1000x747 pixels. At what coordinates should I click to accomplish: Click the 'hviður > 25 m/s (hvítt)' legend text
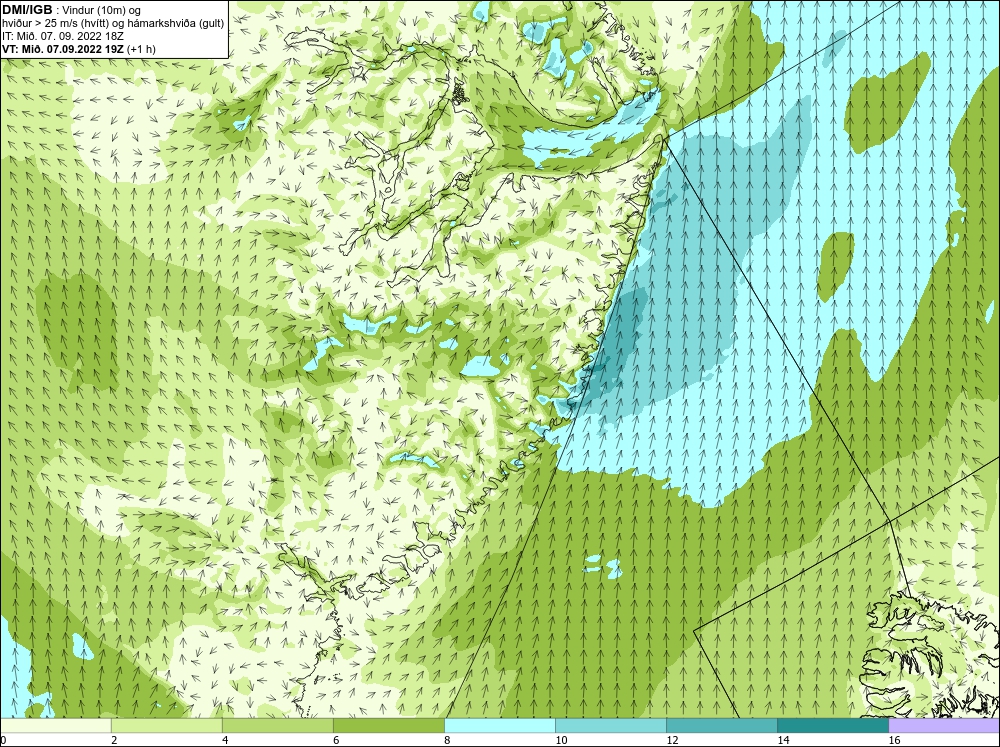click(57, 24)
